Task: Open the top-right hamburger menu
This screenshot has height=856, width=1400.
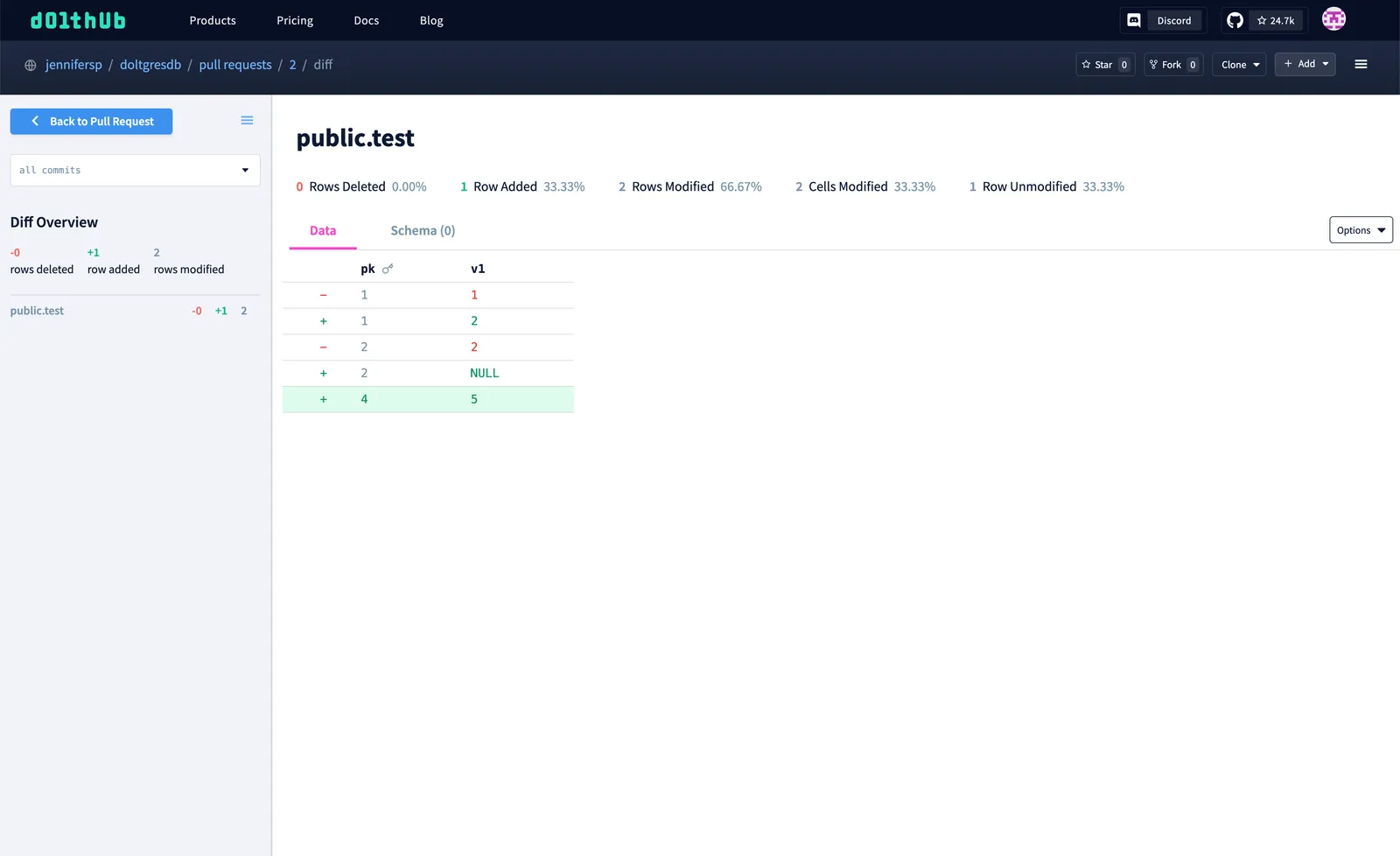Action: [1361, 64]
